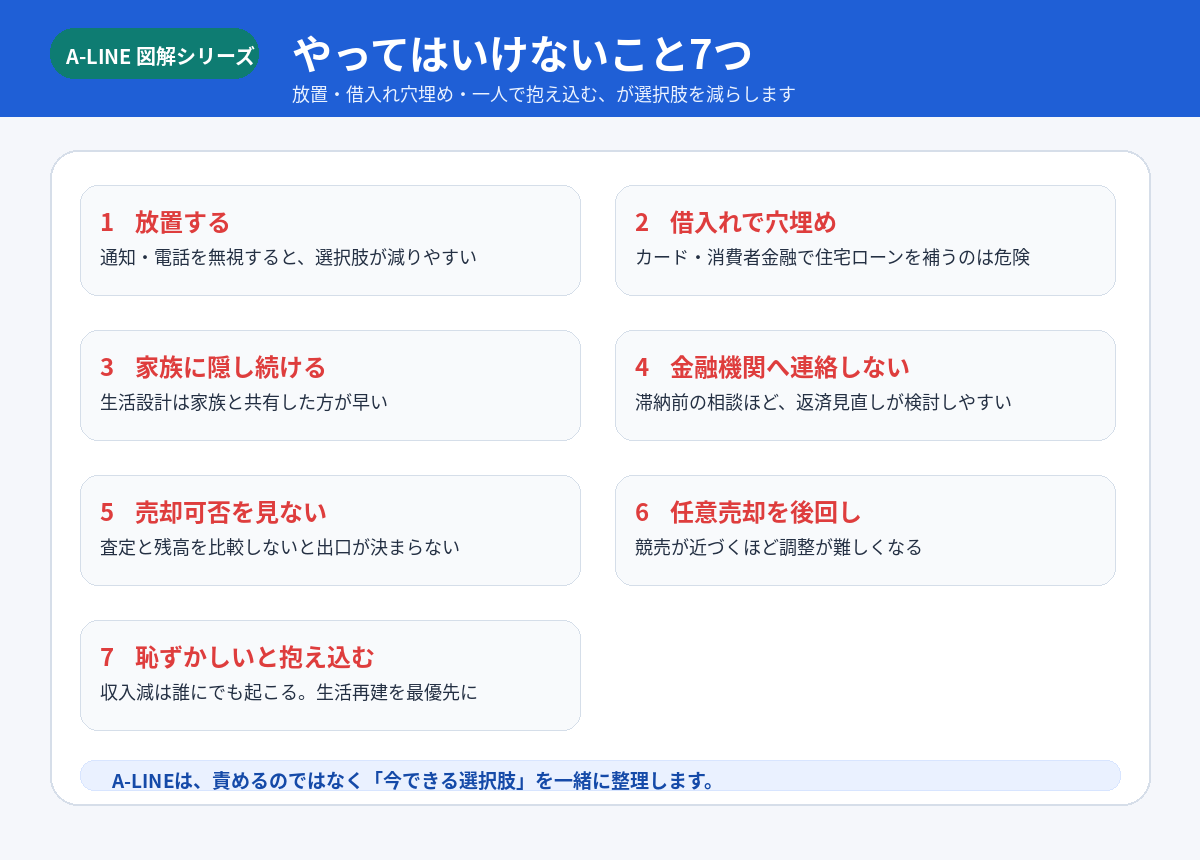Click the subtitle text under the title

[x=543, y=94]
